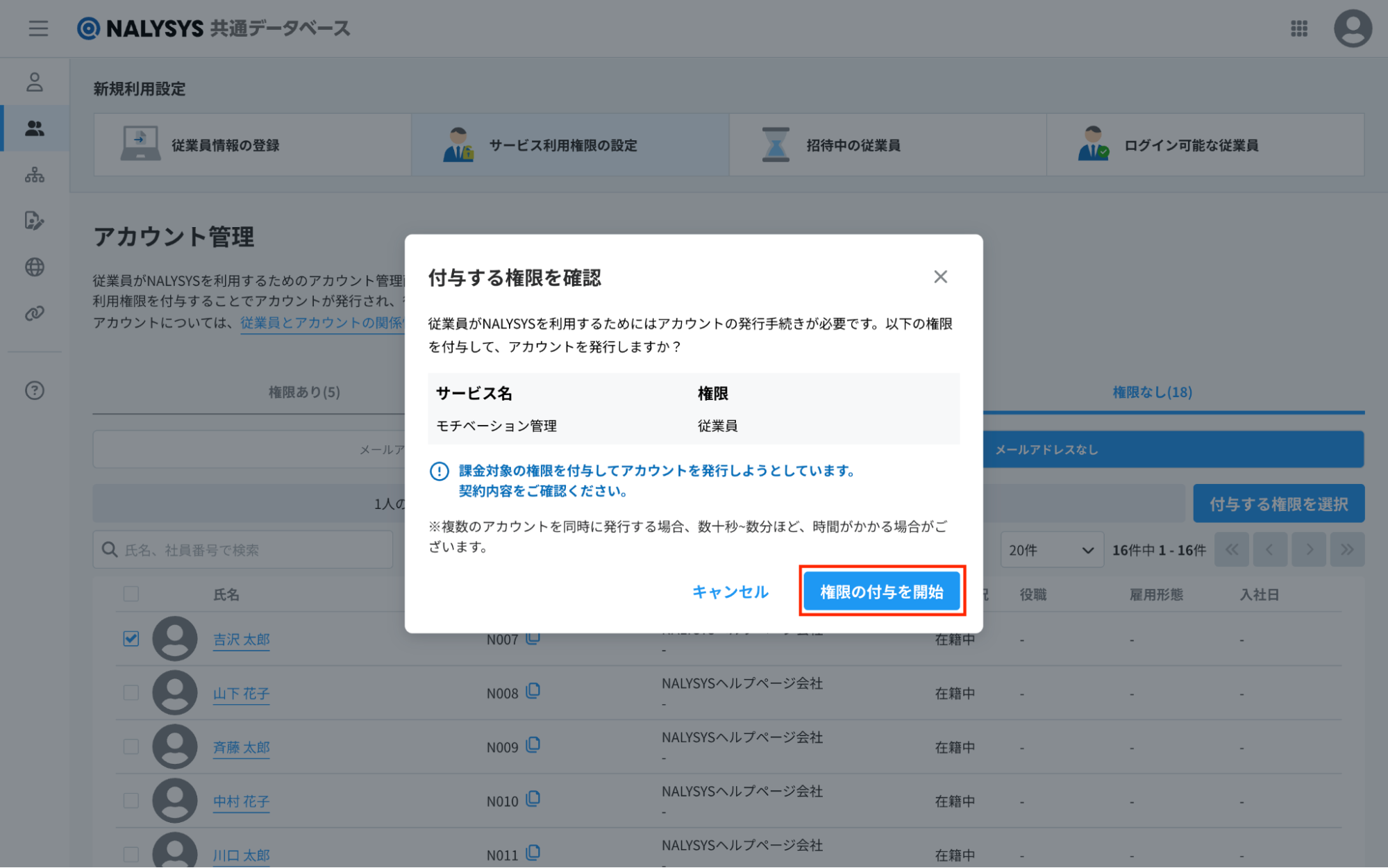
Task: Open the link chain sidebar icon
Action: (x=34, y=314)
